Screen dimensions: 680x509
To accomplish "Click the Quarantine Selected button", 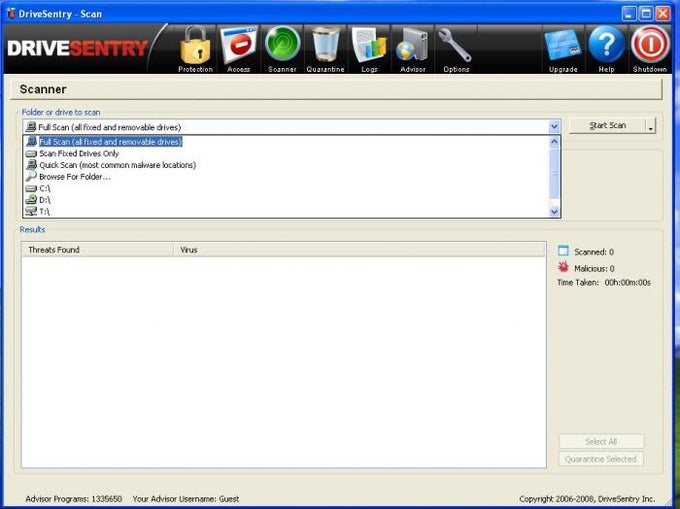I will 601,459.
